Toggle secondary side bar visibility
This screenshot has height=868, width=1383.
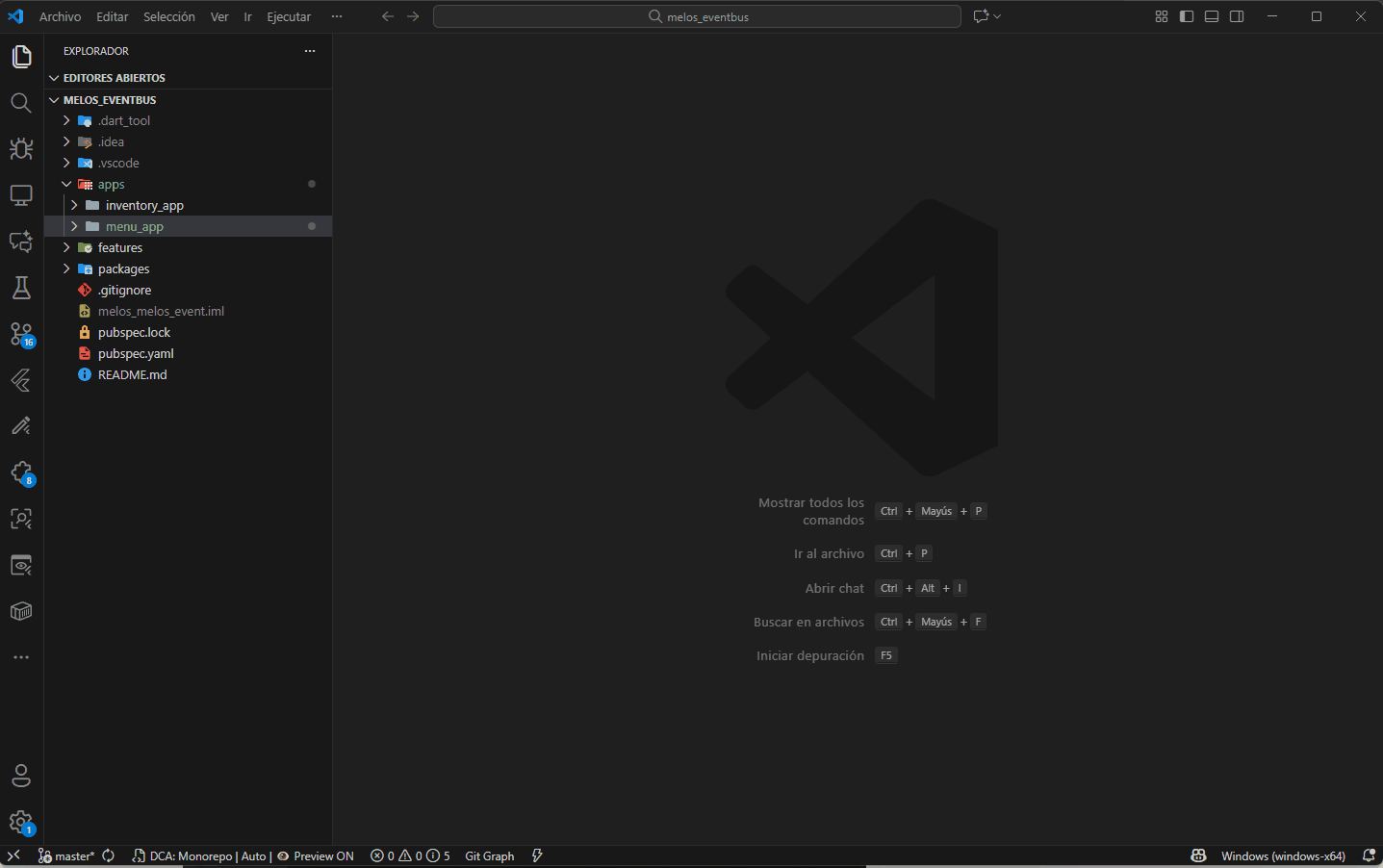[1237, 16]
